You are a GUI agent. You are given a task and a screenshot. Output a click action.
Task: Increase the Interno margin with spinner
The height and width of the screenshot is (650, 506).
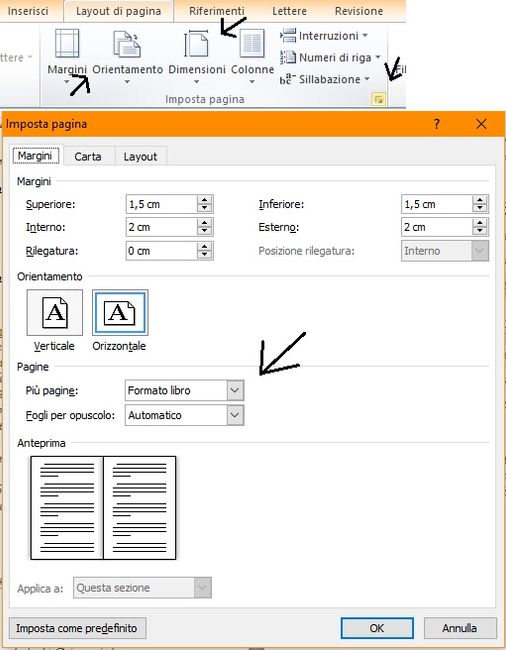pyautogui.click(x=205, y=223)
